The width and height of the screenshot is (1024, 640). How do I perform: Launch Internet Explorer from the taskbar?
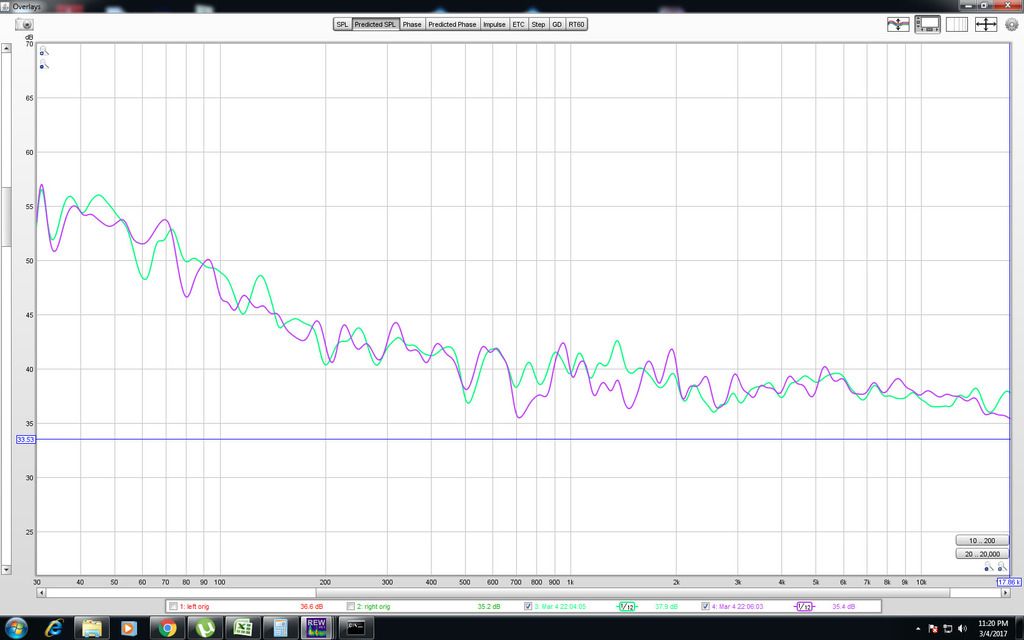[54, 628]
